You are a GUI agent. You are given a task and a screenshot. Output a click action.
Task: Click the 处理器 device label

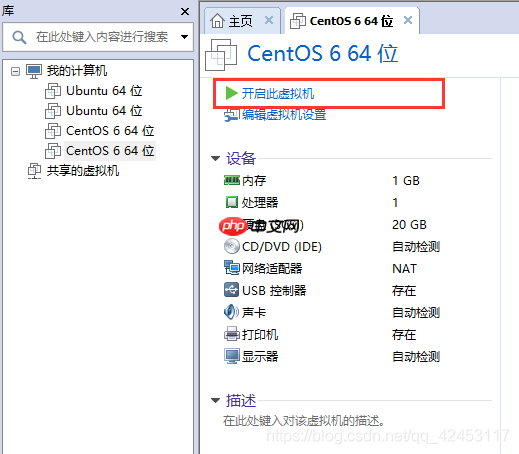click(x=260, y=203)
